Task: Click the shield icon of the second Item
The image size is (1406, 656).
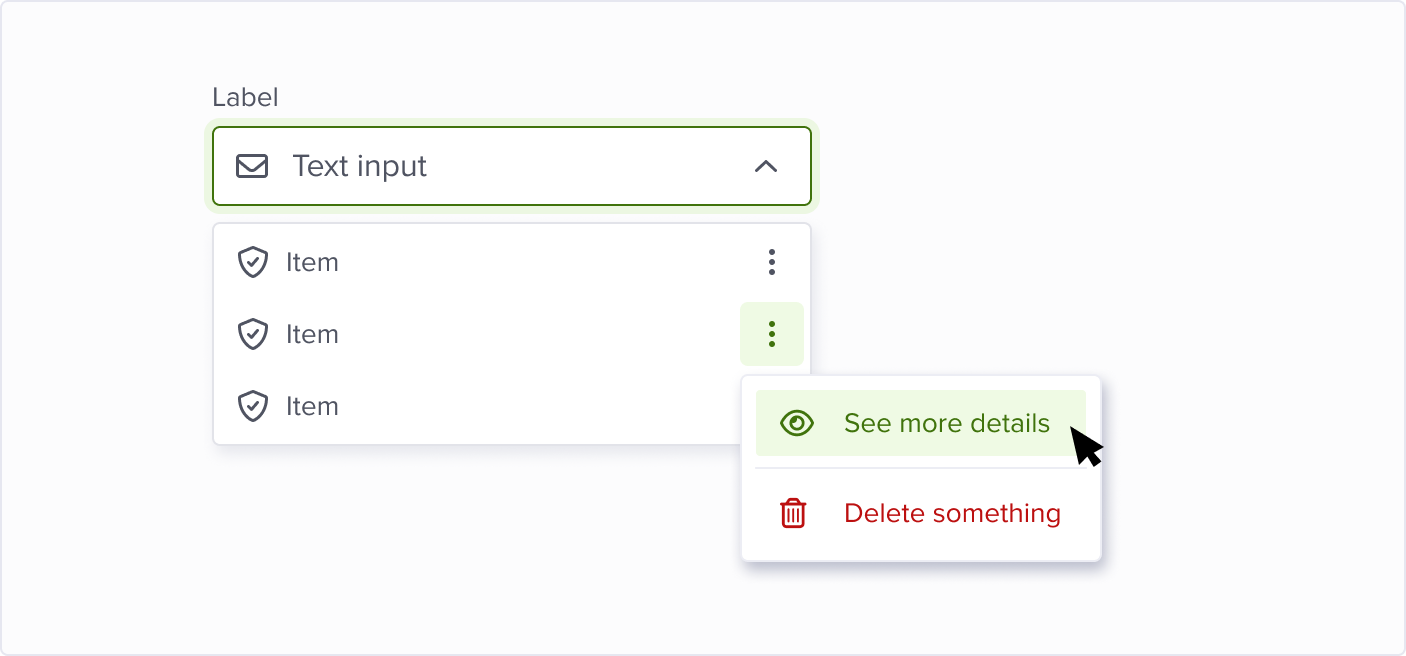Action: click(x=253, y=334)
